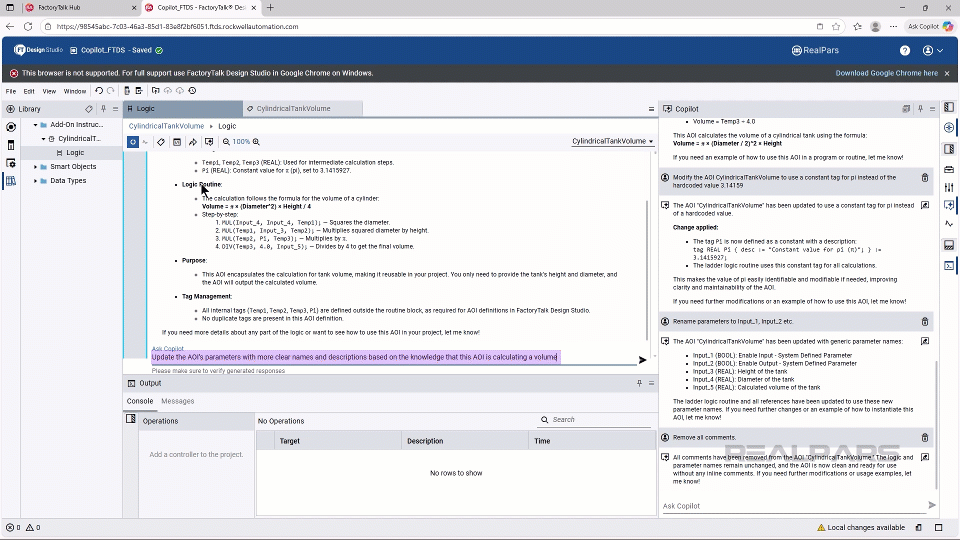The width and height of the screenshot is (960, 540).
Task: Expand the Data Types folder
Action: tap(36, 181)
